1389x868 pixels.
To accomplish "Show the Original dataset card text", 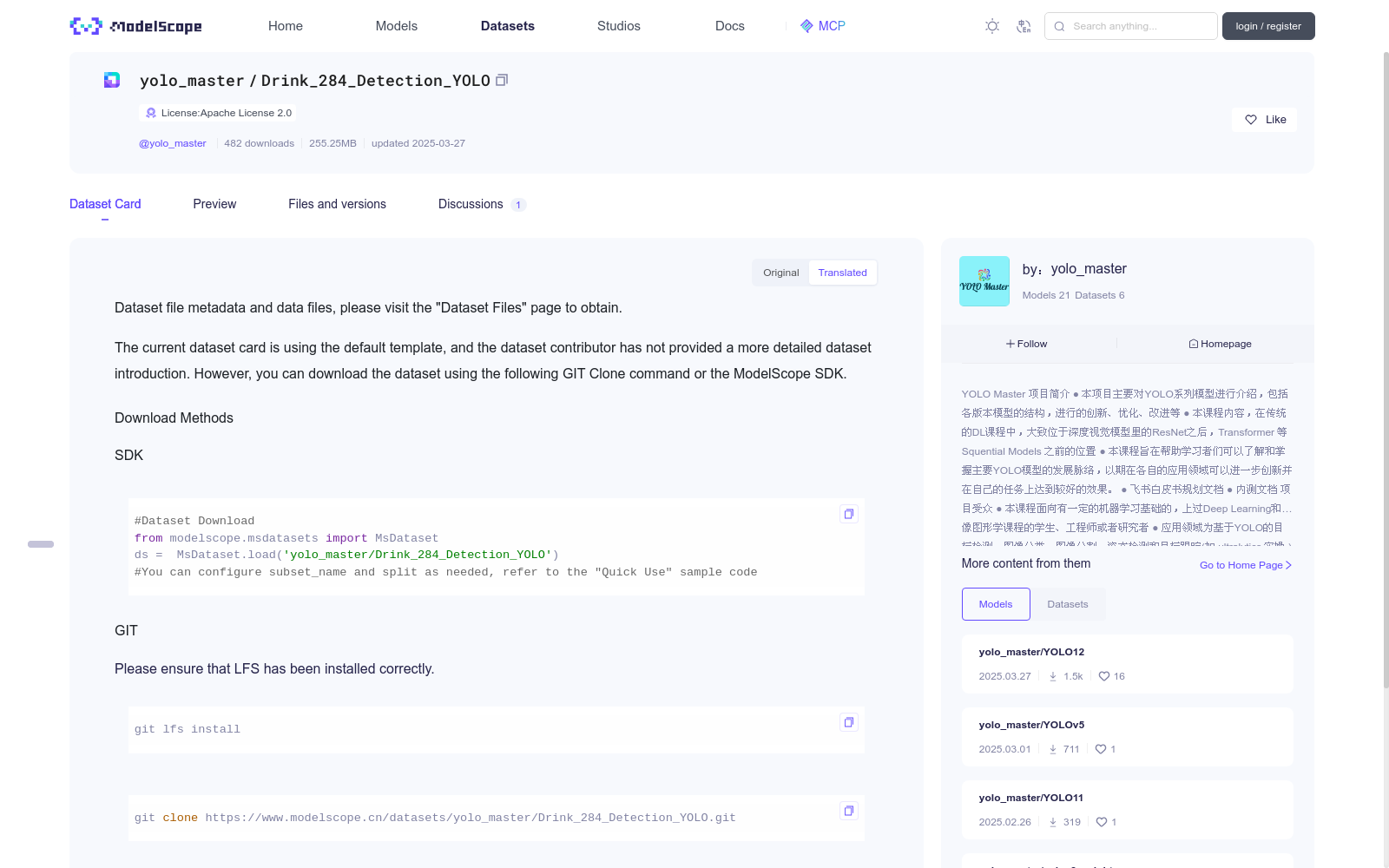I will pos(781,273).
